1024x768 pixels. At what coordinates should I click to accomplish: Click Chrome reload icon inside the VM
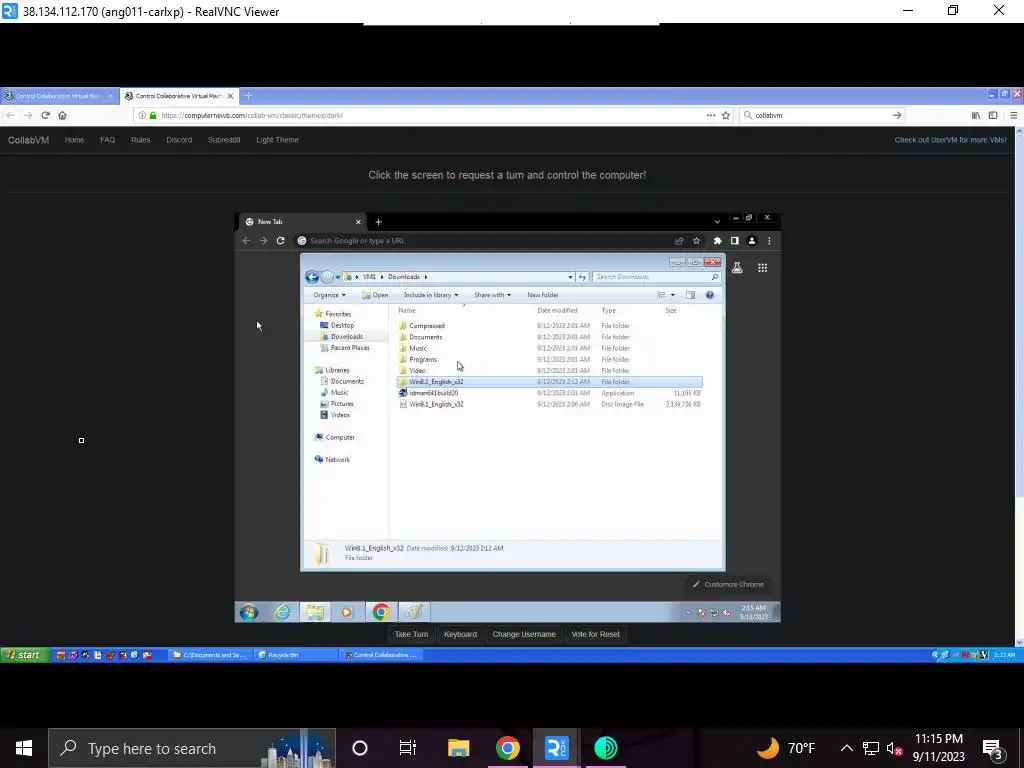[281, 241]
